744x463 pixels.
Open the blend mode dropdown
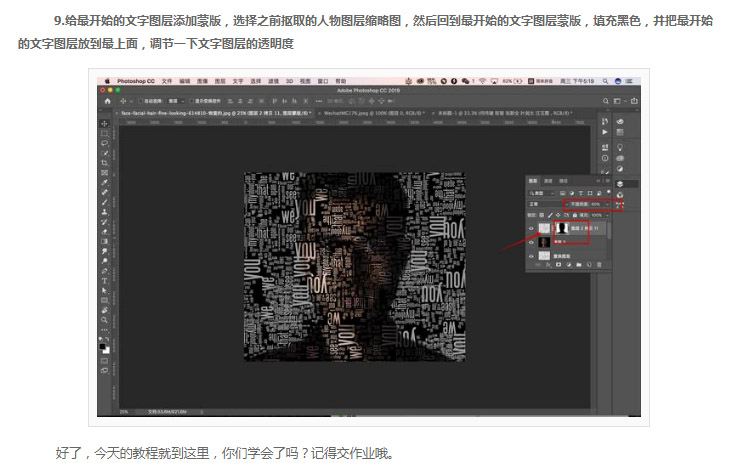click(548, 204)
